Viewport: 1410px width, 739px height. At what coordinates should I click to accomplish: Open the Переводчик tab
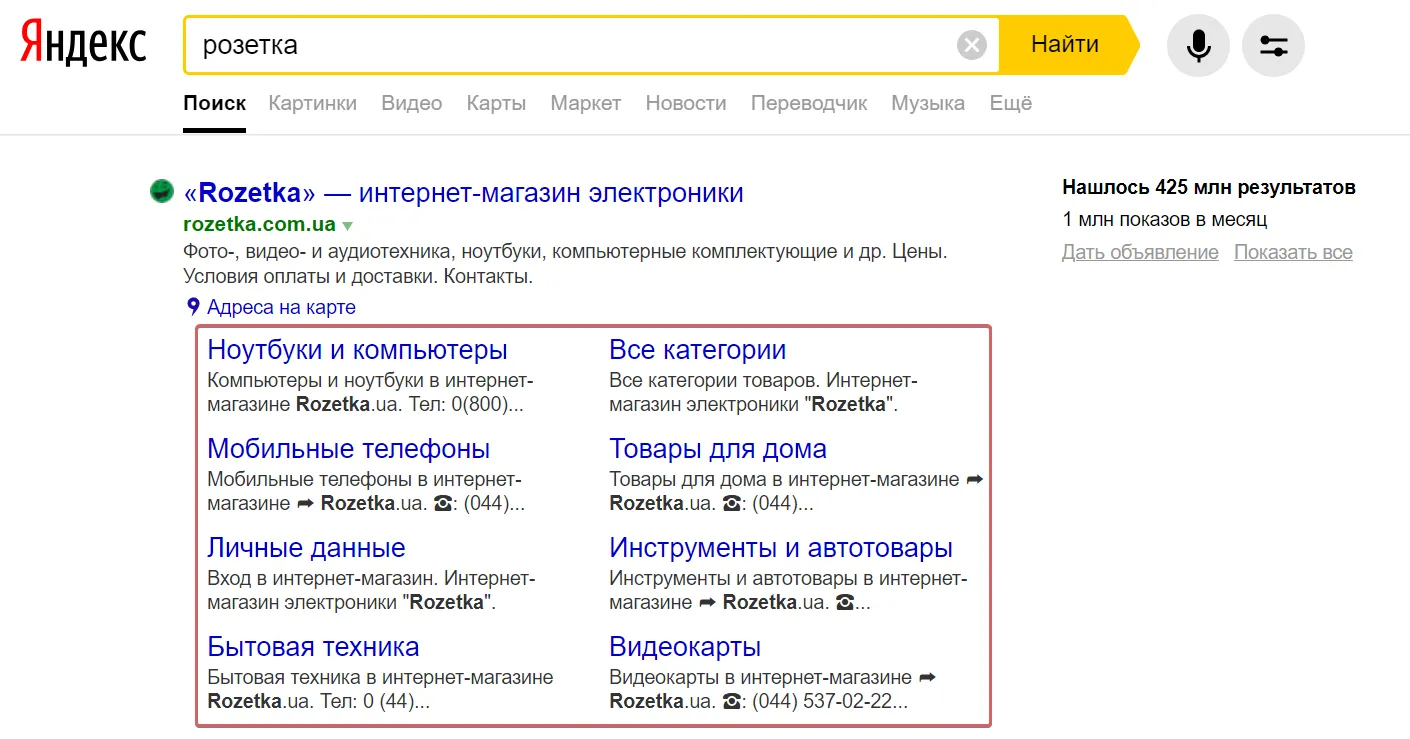pyautogui.click(x=809, y=103)
